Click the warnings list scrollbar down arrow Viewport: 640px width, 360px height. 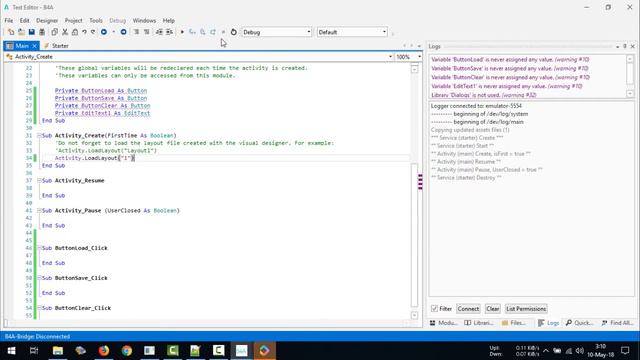point(630,94)
